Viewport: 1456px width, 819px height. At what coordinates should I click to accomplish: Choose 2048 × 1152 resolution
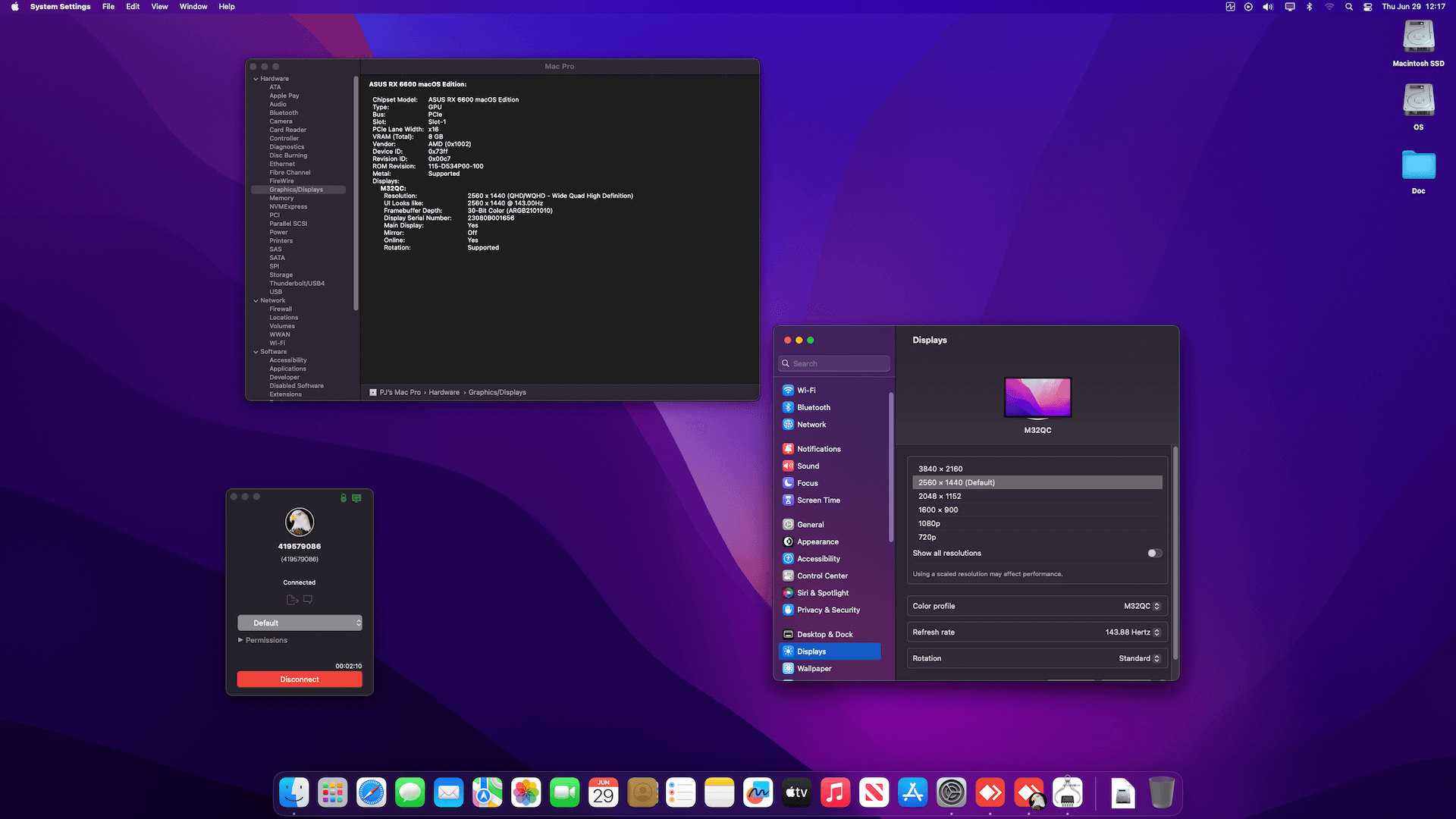pyautogui.click(x=1037, y=496)
